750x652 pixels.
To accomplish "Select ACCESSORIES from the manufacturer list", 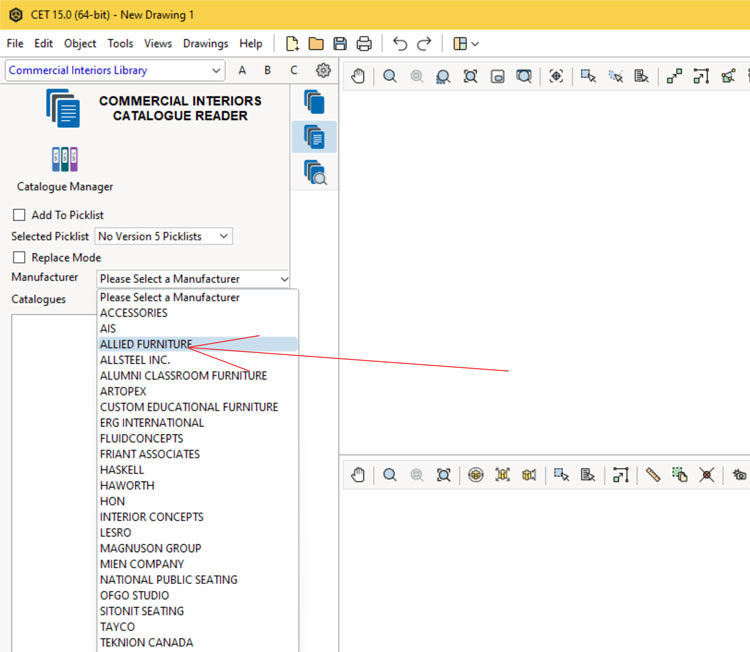I will (198, 313).
